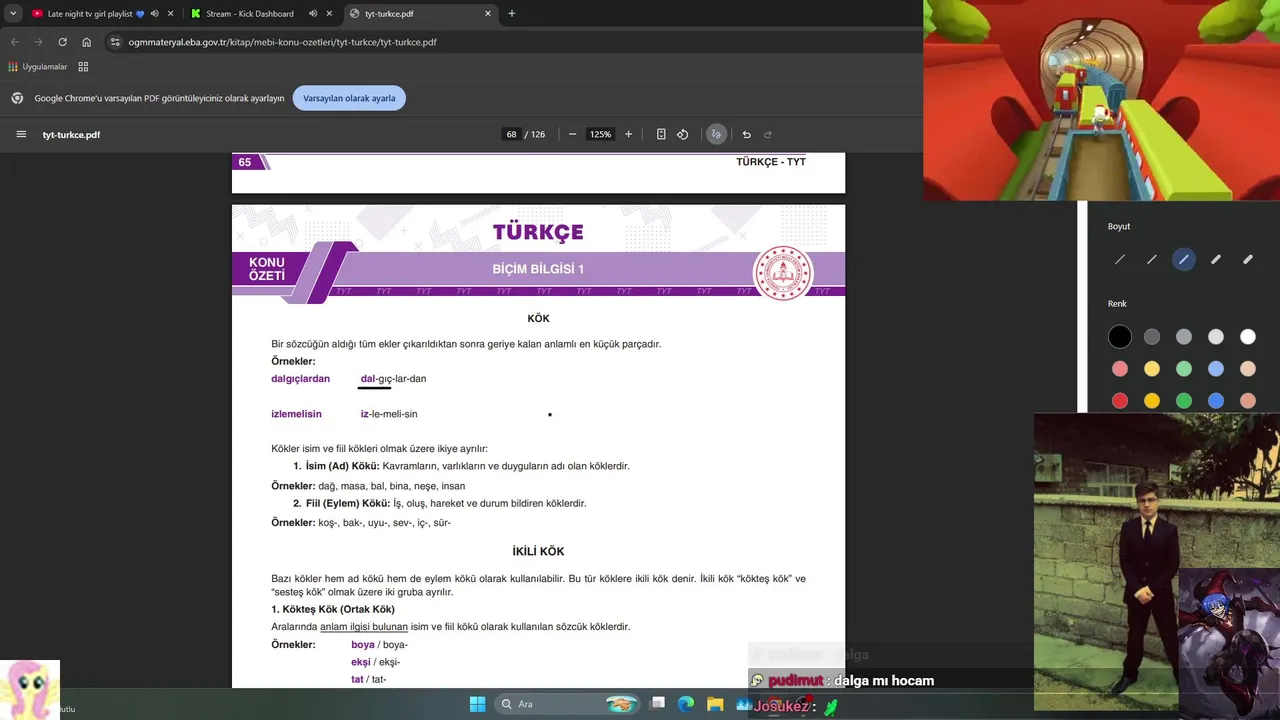Pick the dark gray color swatch

pyautogui.click(x=1152, y=337)
